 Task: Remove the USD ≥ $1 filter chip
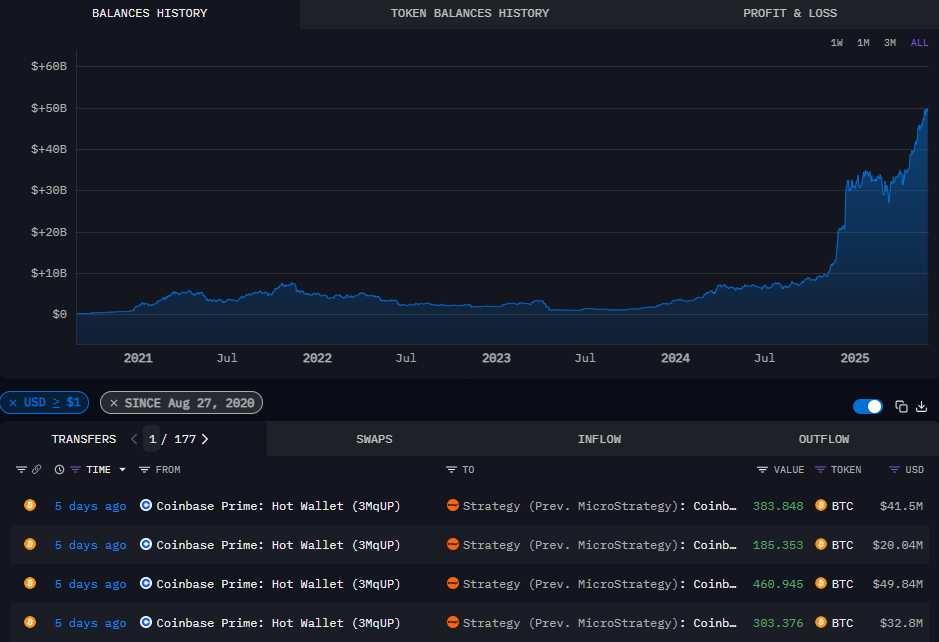[x=13, y=403]
